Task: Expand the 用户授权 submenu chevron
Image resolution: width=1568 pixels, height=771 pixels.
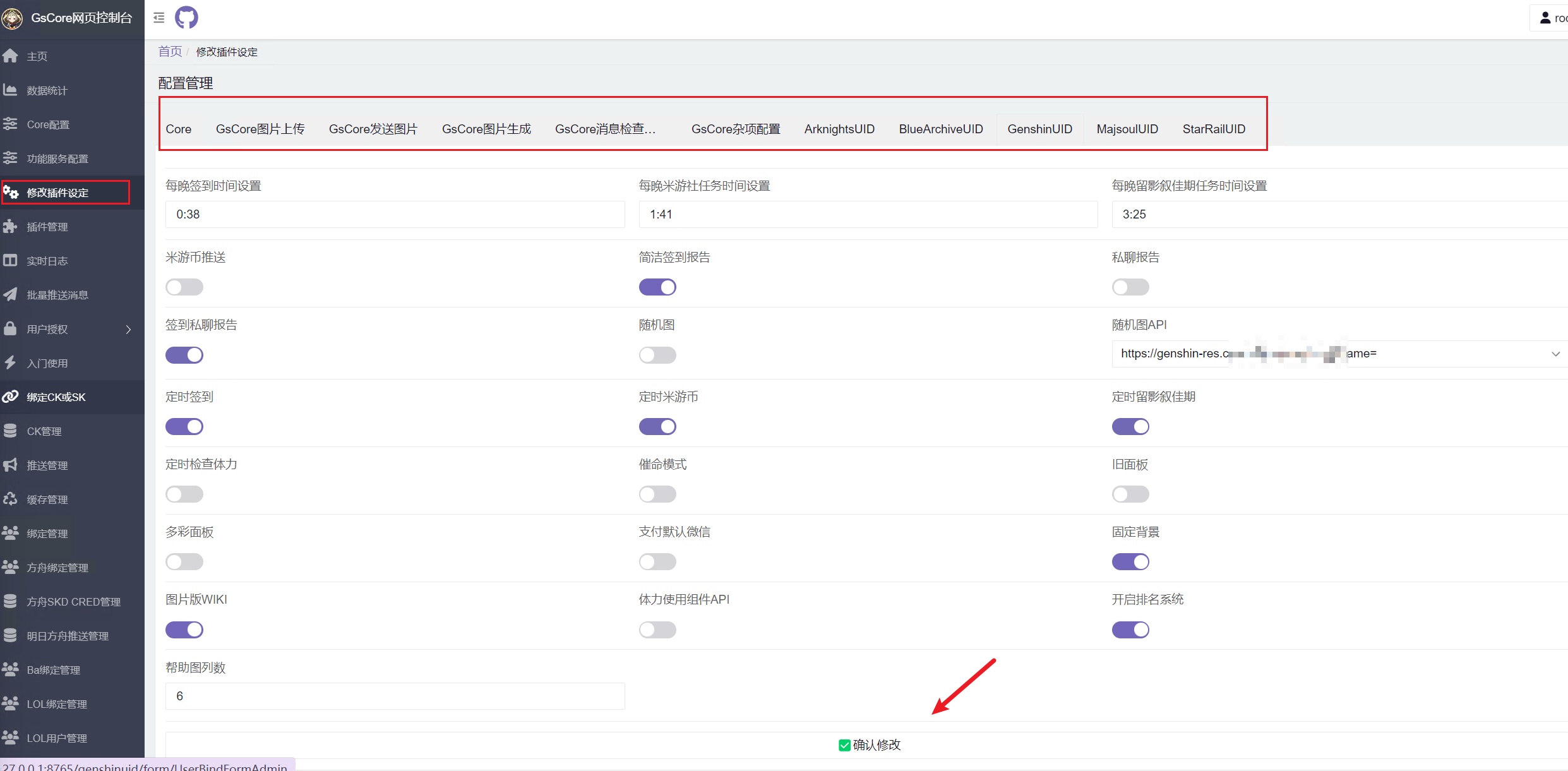Action: click(129, 329)
